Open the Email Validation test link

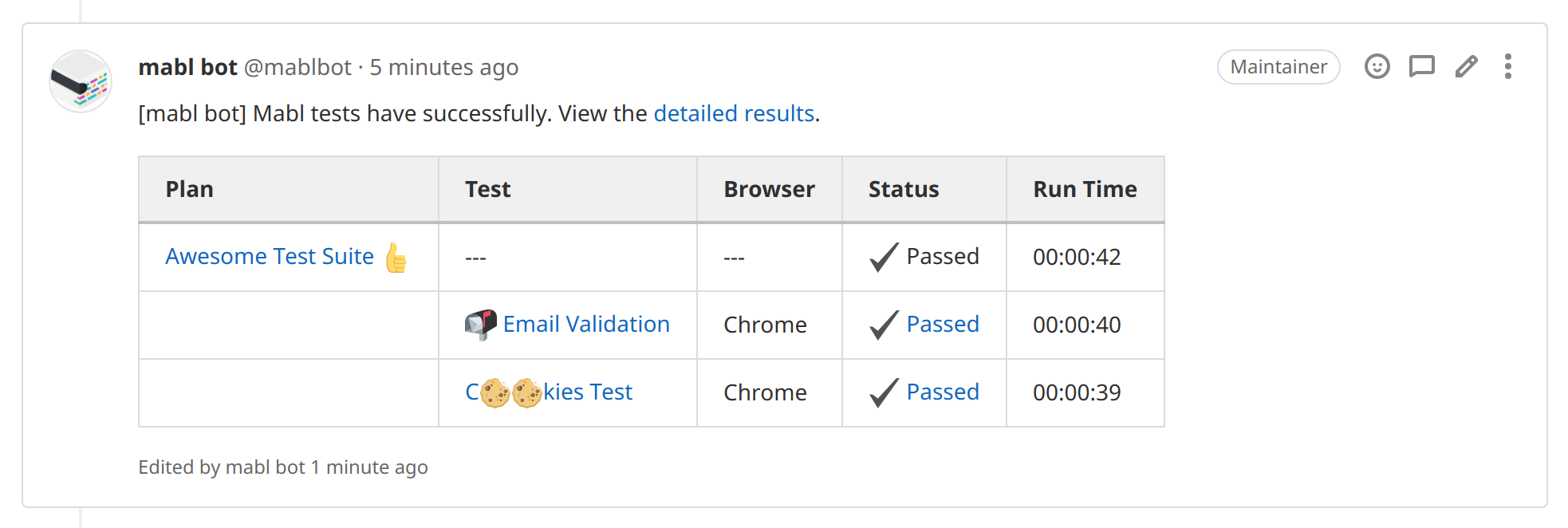click(585, 324)
